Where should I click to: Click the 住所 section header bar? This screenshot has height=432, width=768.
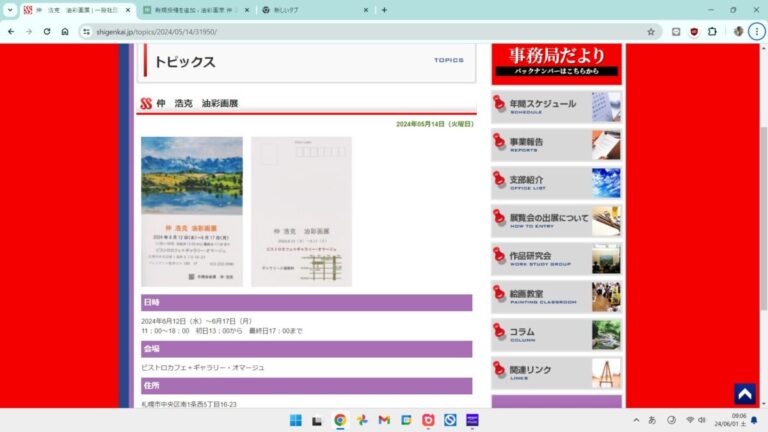pyautogui.click(x=307, y=386)
